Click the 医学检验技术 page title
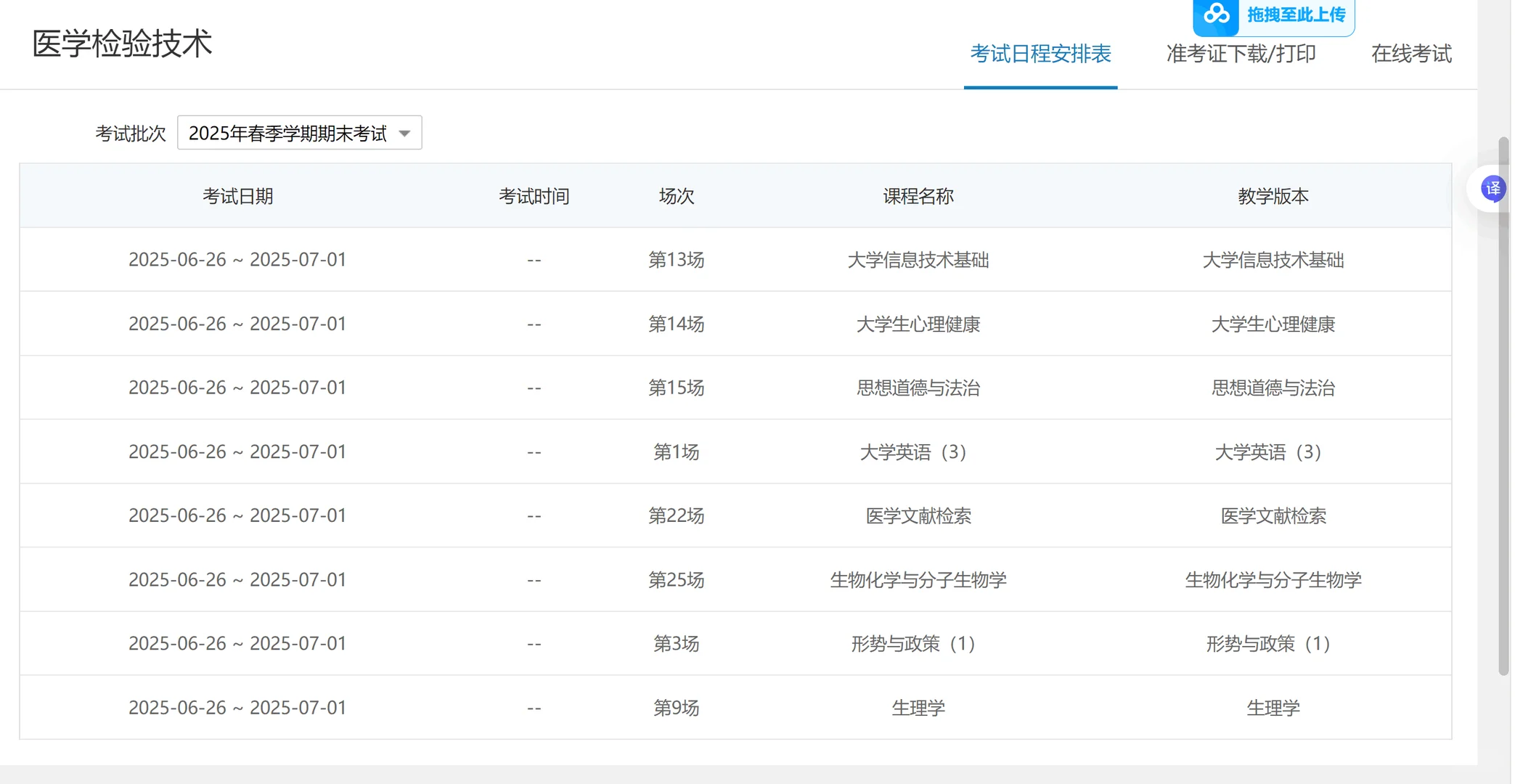 122,44
